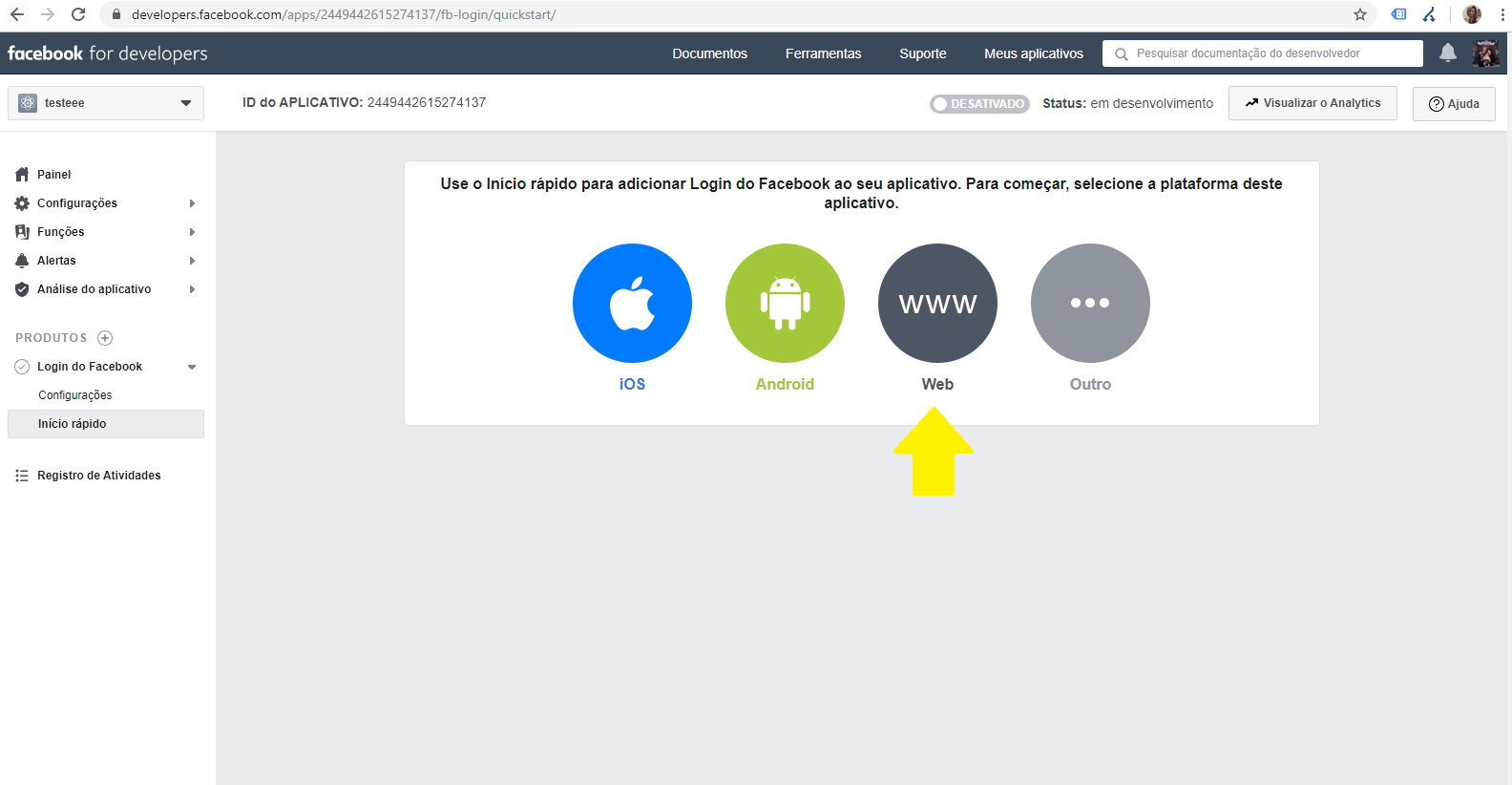Pick the Outro platform icon

point(1090,303)
